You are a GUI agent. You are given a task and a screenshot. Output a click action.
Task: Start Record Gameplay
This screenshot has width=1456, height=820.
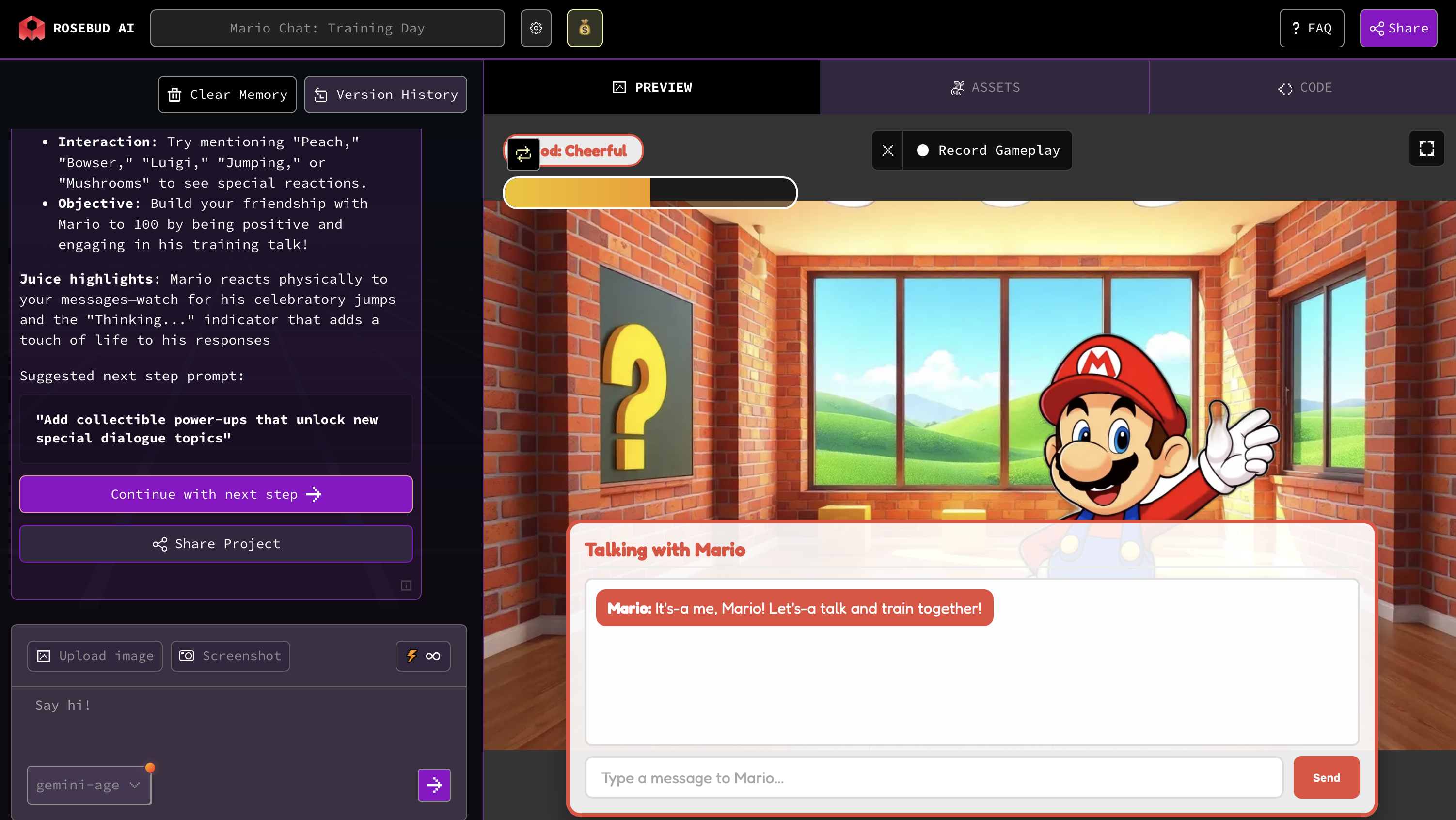pos(987,150)
